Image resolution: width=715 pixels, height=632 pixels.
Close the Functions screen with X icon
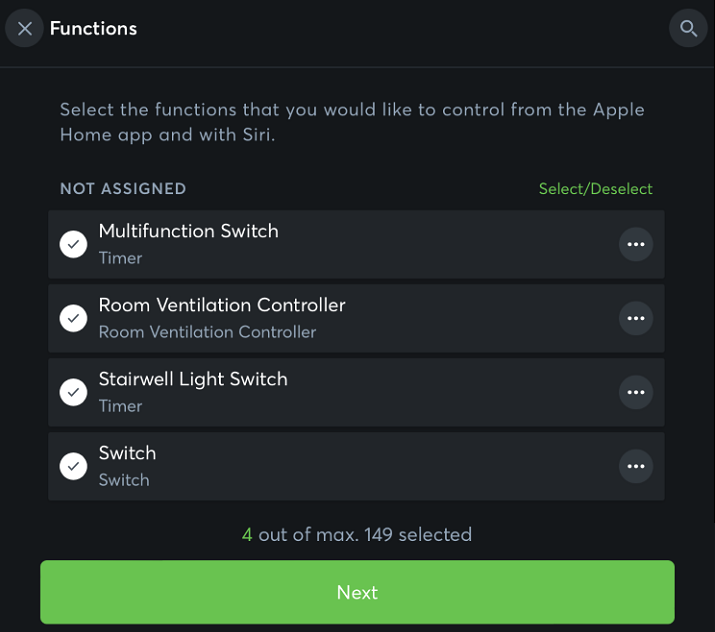click(25, 29)
